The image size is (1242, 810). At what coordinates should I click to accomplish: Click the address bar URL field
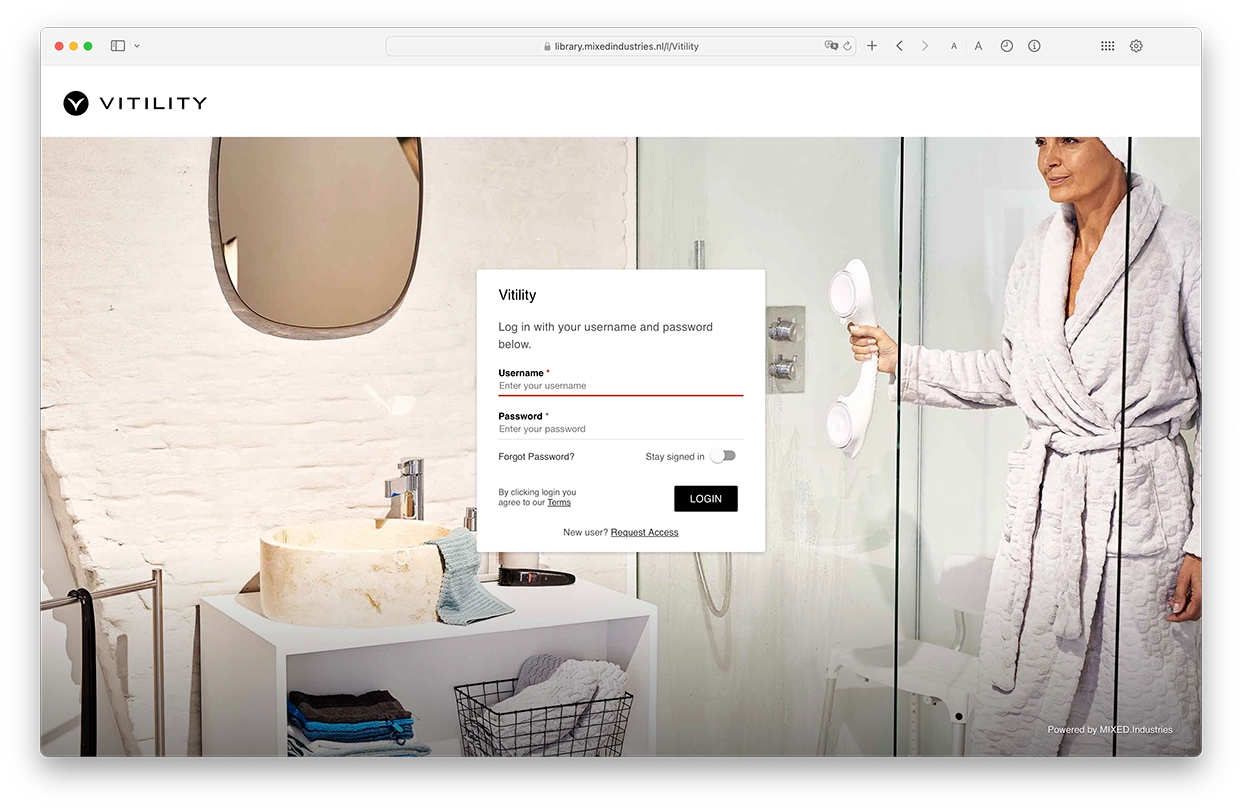pyautogui.click(x=620, y=46)
